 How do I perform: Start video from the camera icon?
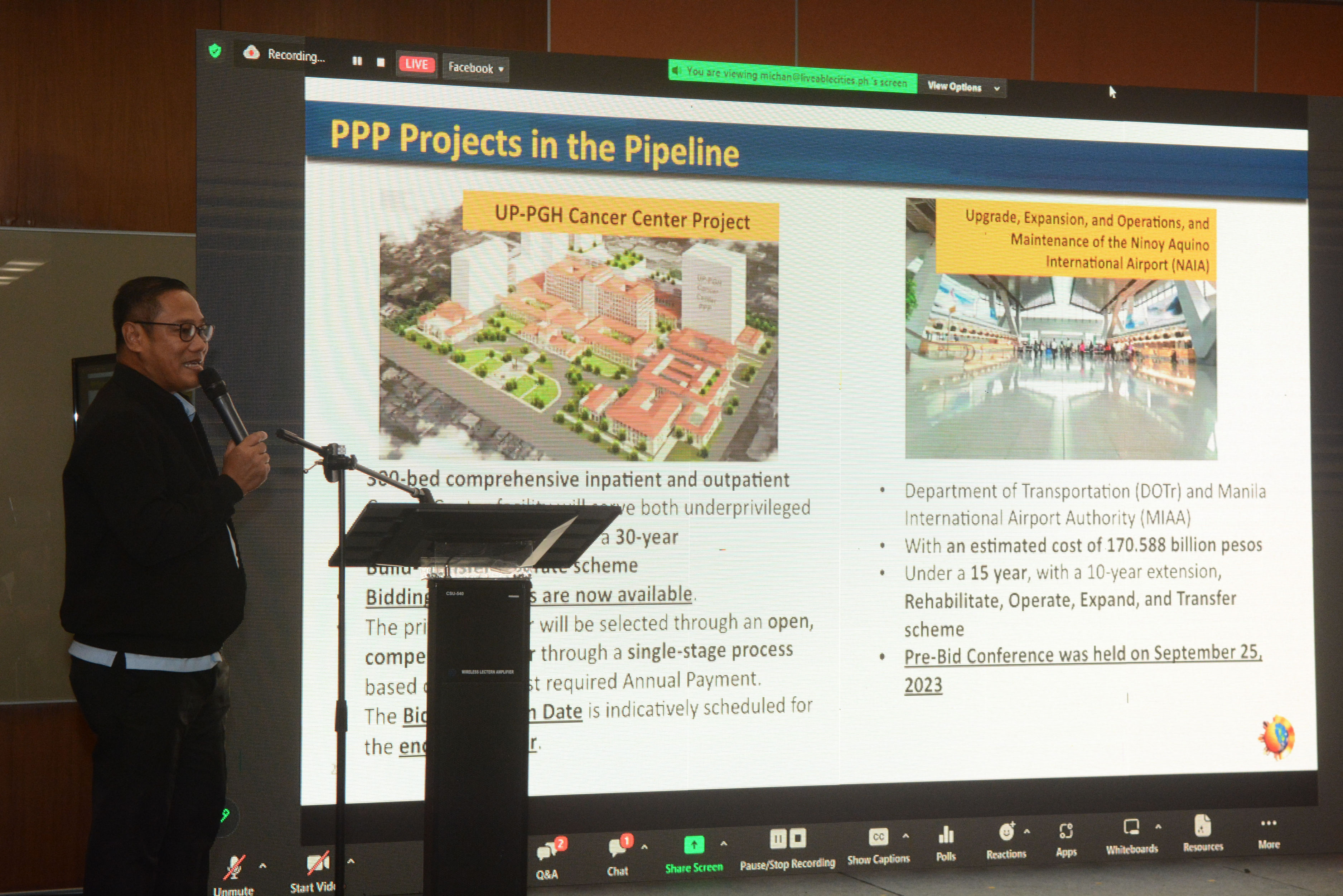pyautogui.click(x=313, y=873)
